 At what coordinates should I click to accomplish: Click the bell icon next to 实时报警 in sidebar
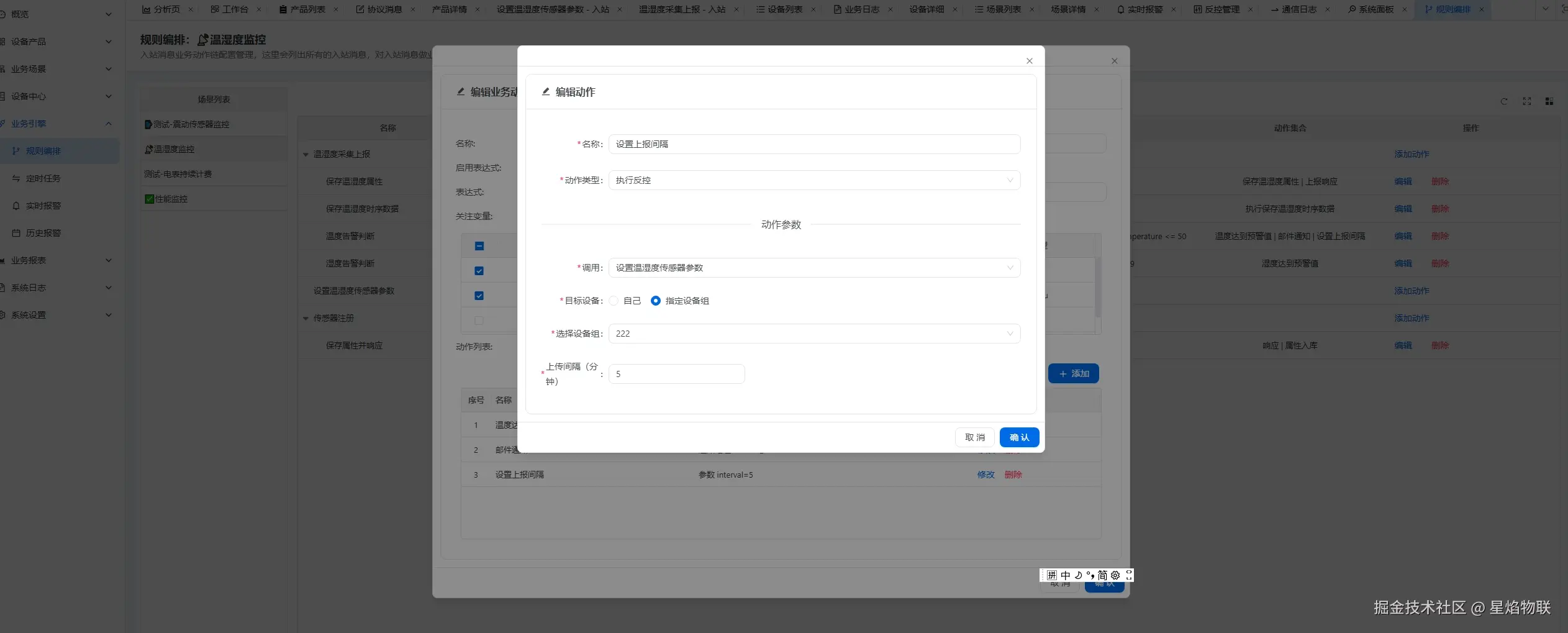pyautogui.click(x=16, y=206)
